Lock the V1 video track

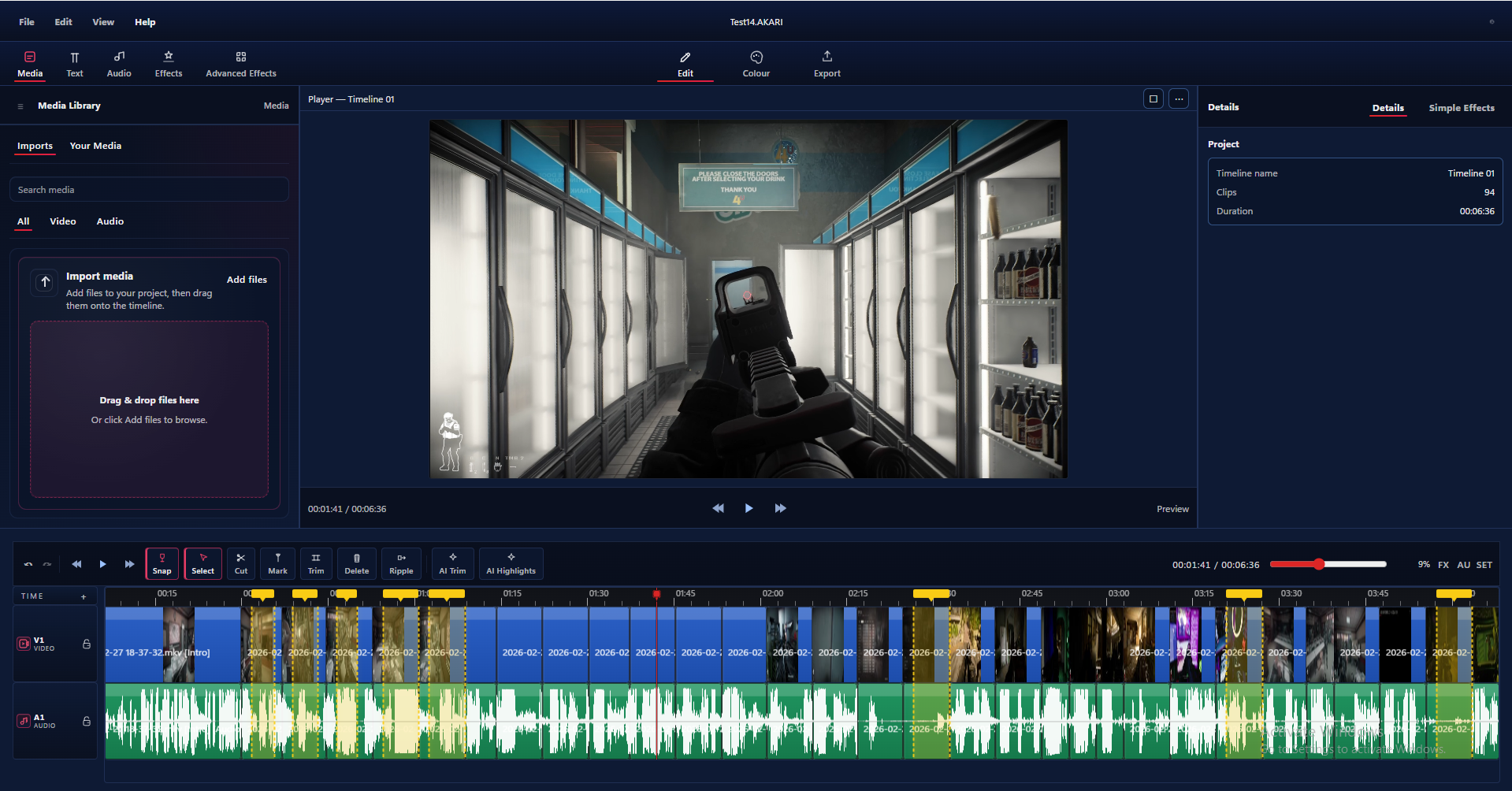[x=86, y=644]
